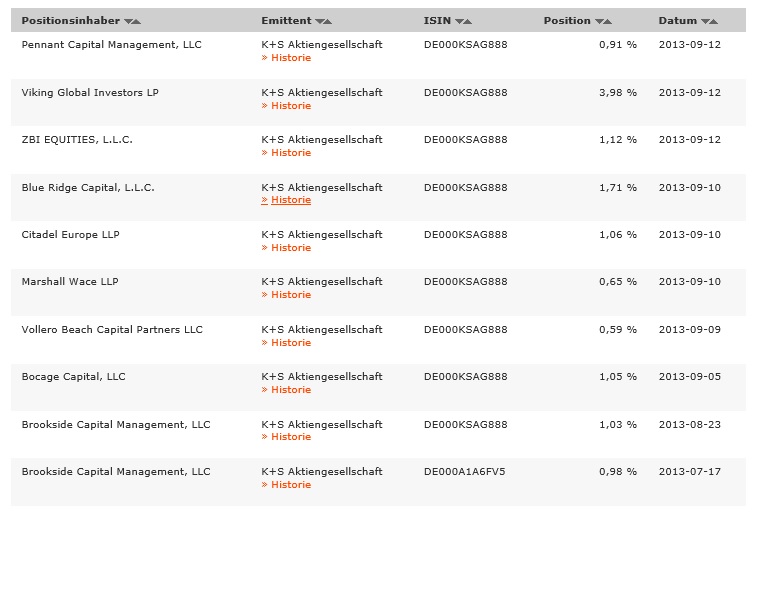Open Historie for Vollero Beach Capital Partners
Image resolution: width=768 pixels, height=614 pixels.
pos(286,343)
